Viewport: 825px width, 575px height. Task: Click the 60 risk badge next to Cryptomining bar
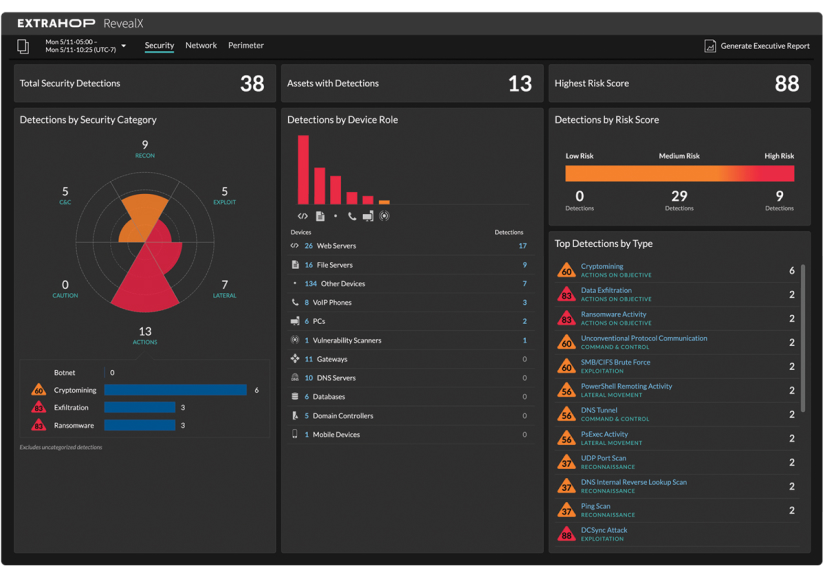[38, 390]
